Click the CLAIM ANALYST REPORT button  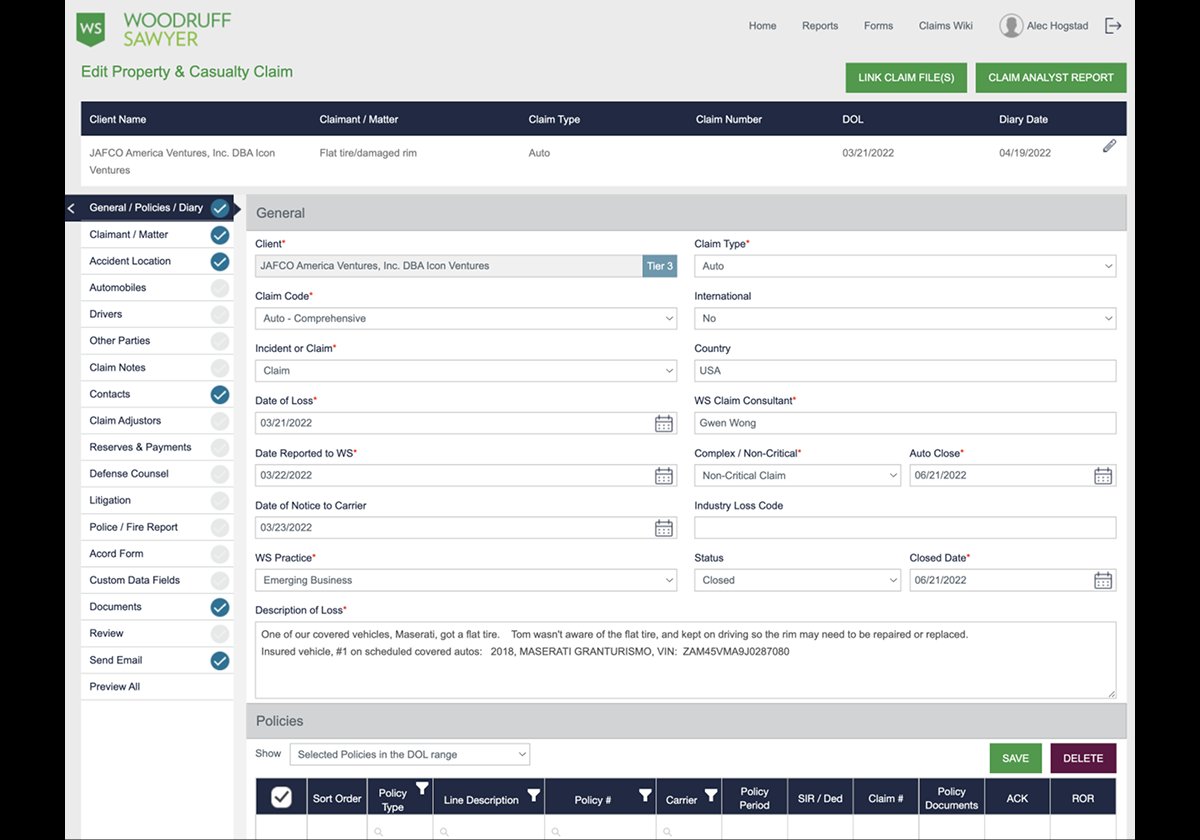(1051, 78)
